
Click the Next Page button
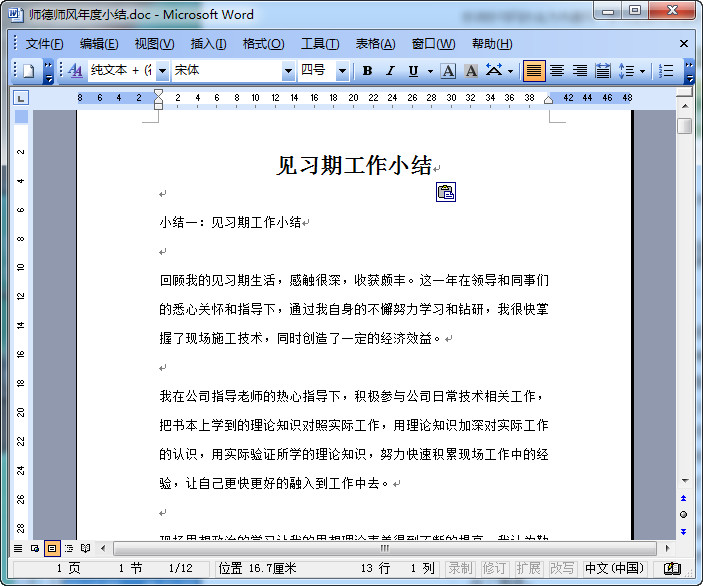pos(683,532)
